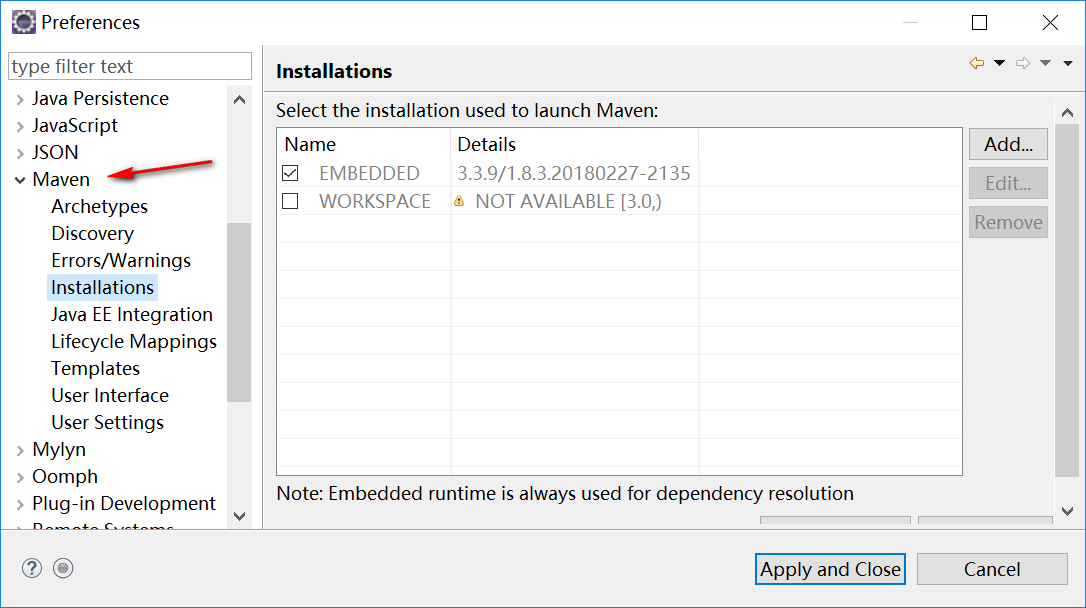Expand the Mylyn tree node

coord(20,450)
